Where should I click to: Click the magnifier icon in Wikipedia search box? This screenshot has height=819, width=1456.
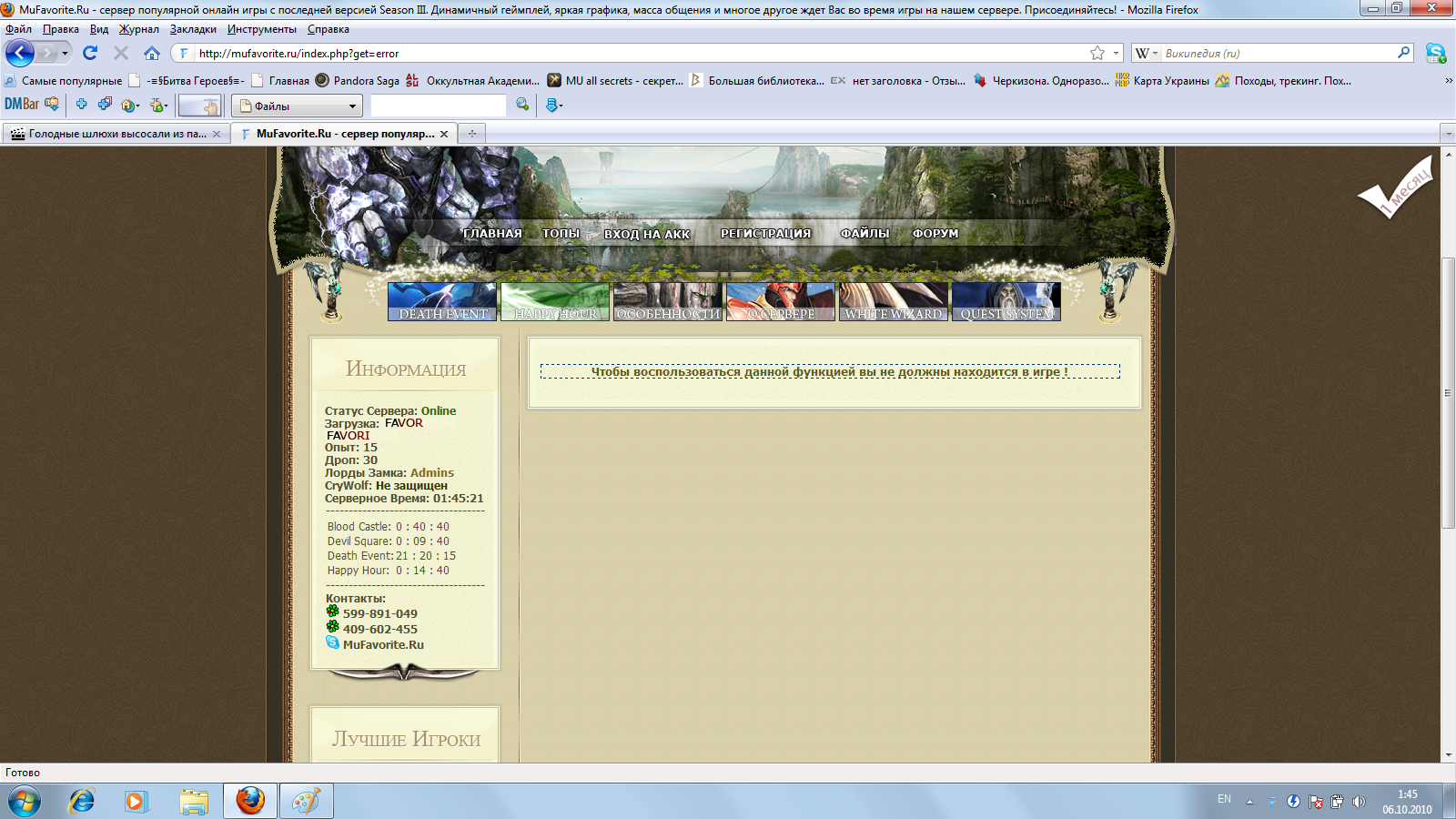pyautogui.click(x=1403, y=53)
